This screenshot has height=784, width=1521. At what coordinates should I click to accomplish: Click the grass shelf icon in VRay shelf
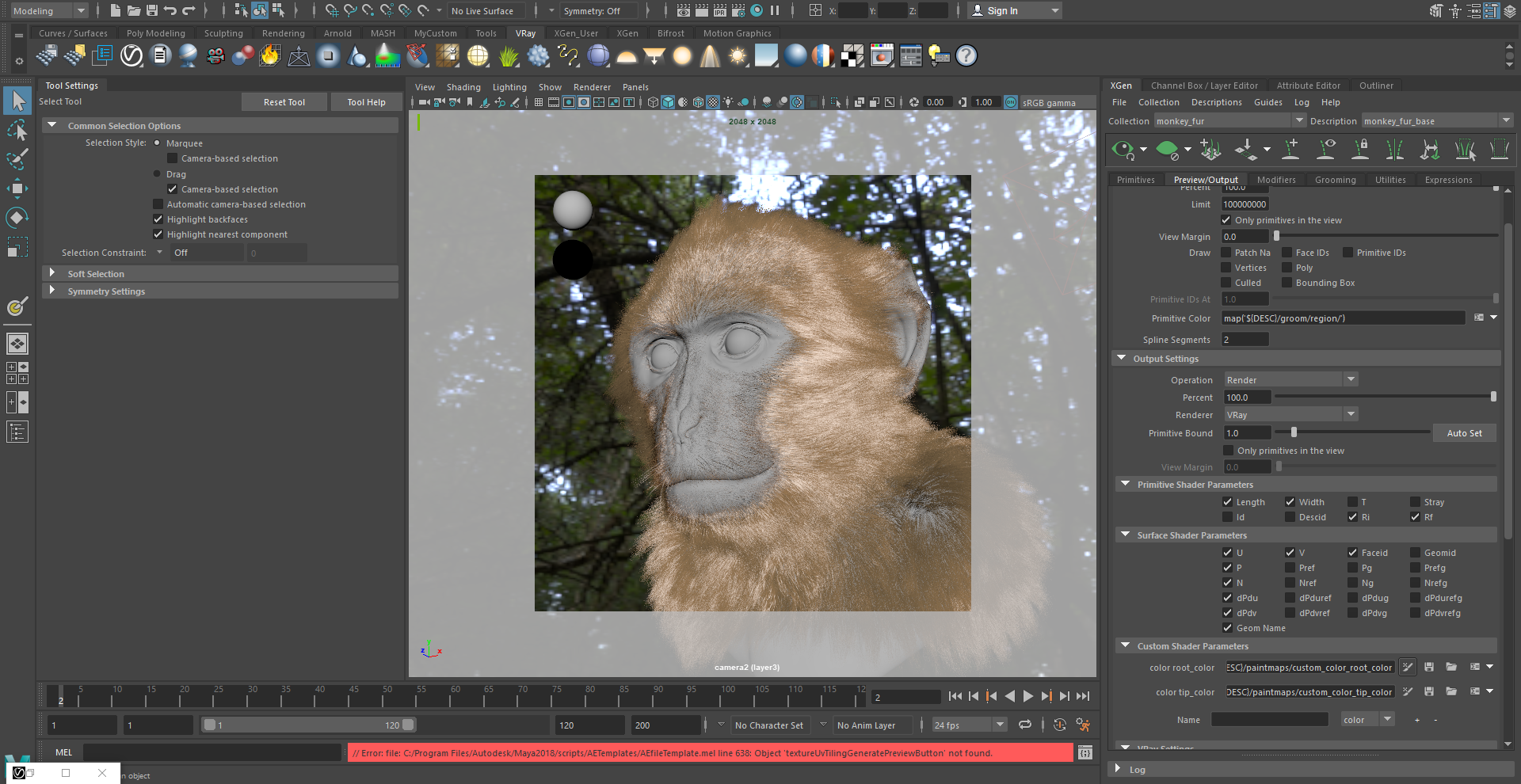pyautogui.click(x=509, y=55)
